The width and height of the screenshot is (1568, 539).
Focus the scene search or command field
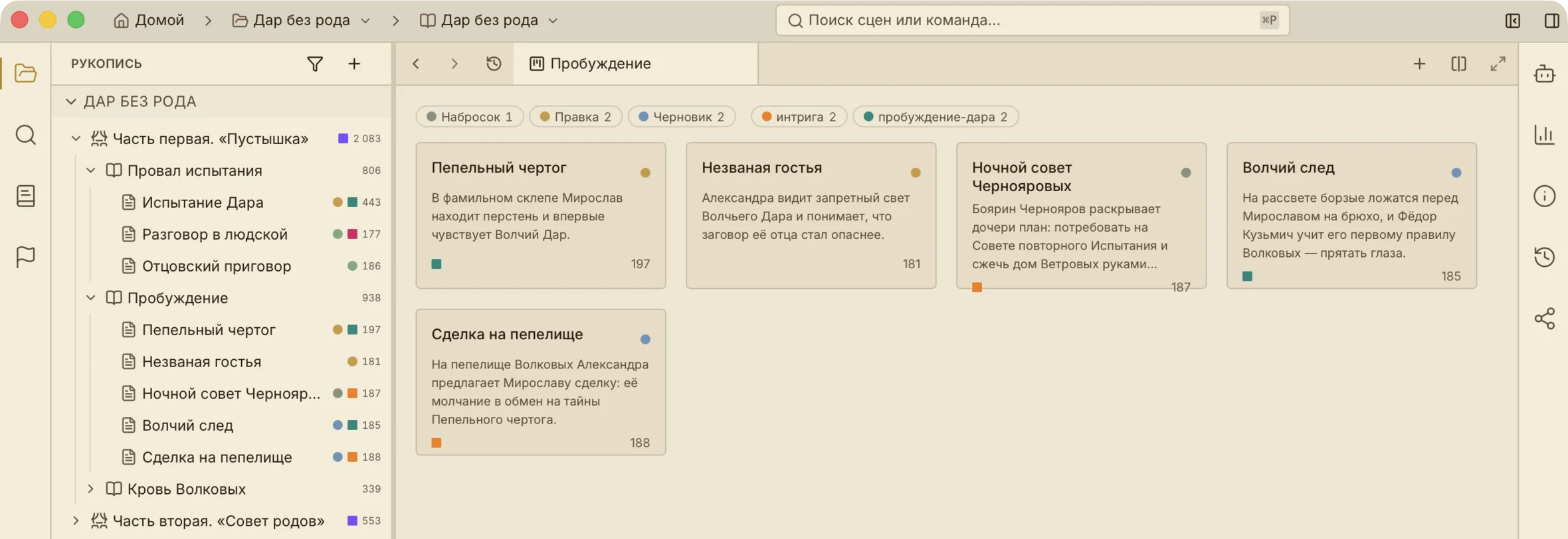(x=1032, y=21)
